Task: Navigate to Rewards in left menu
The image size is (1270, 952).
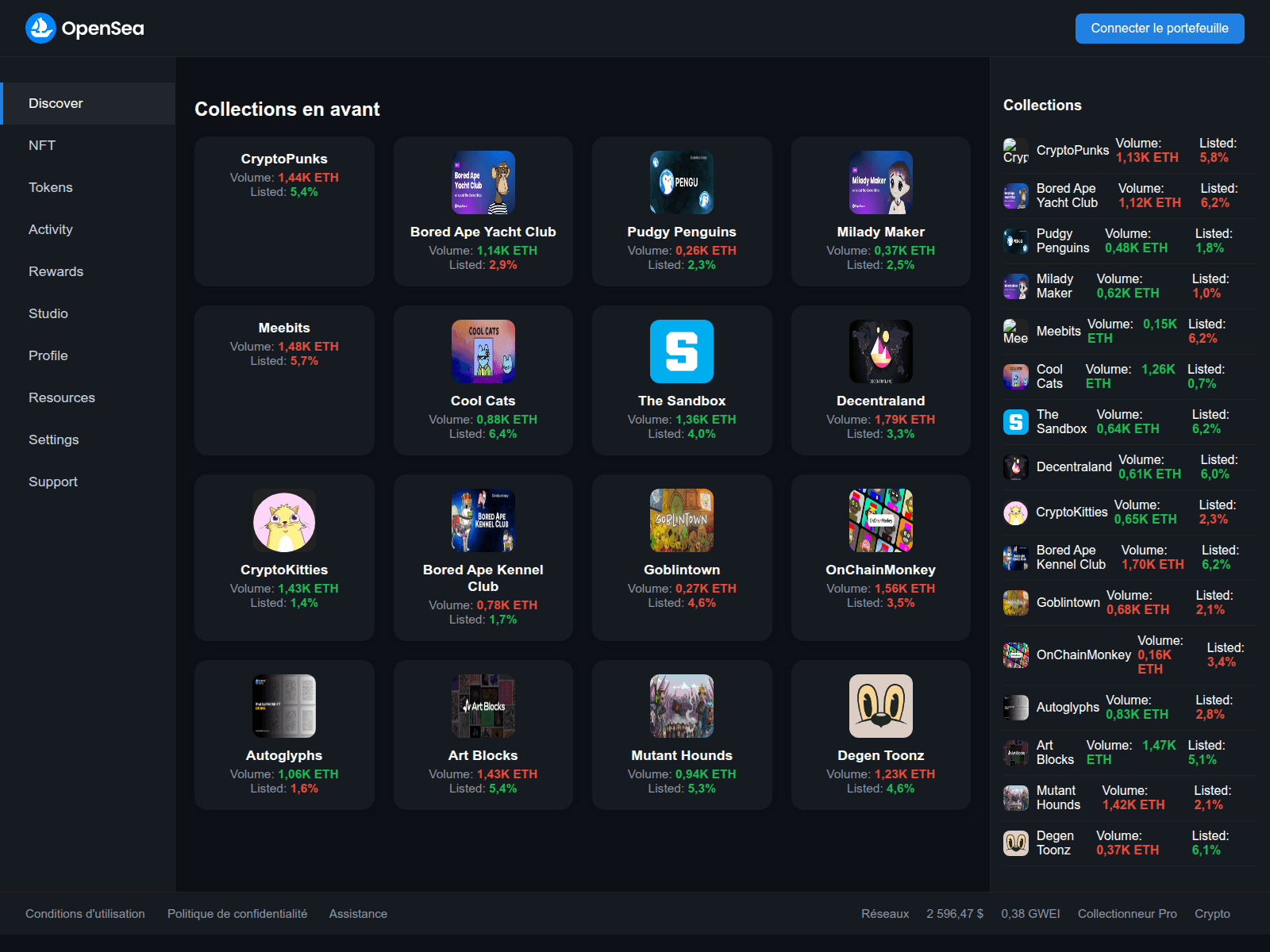Action: click(x=56, y=271)
